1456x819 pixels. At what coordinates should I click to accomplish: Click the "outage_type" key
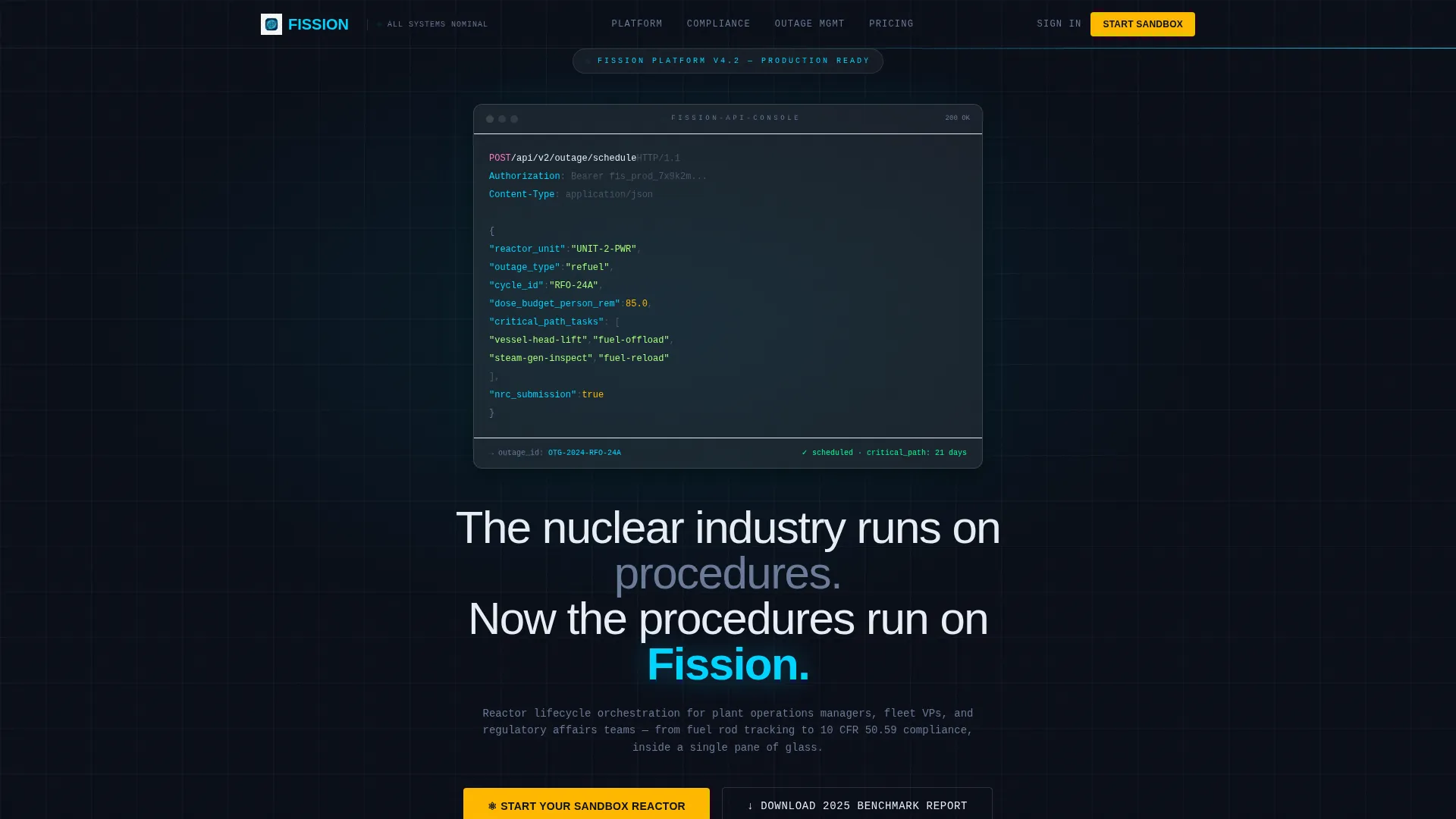(x=525, y=268)
